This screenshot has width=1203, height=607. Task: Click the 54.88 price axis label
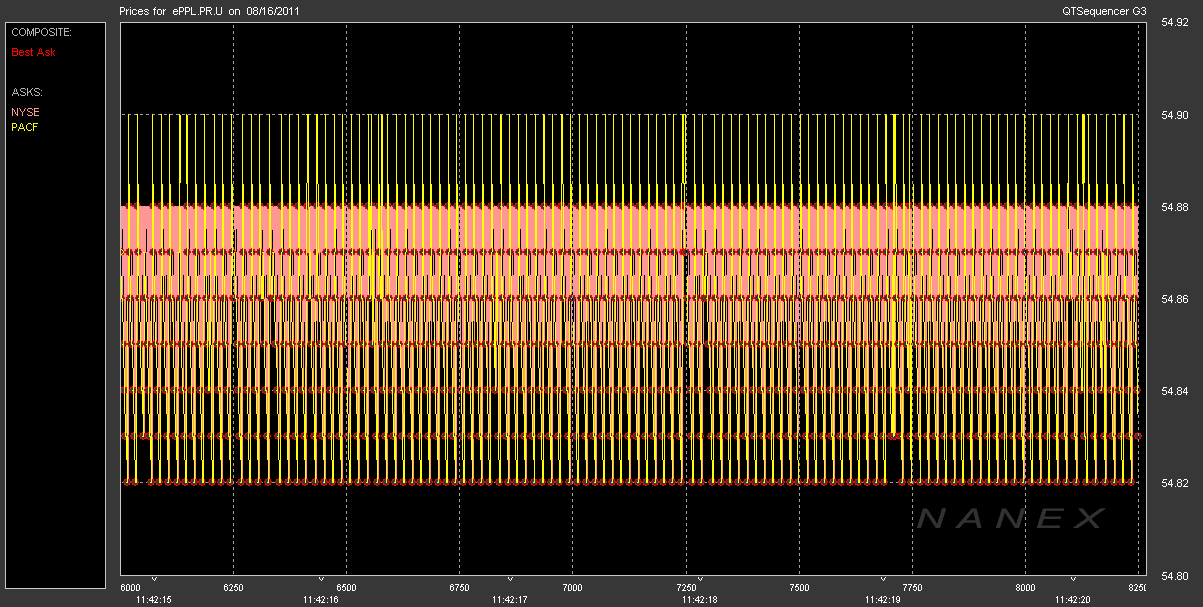pos(1174,207)
